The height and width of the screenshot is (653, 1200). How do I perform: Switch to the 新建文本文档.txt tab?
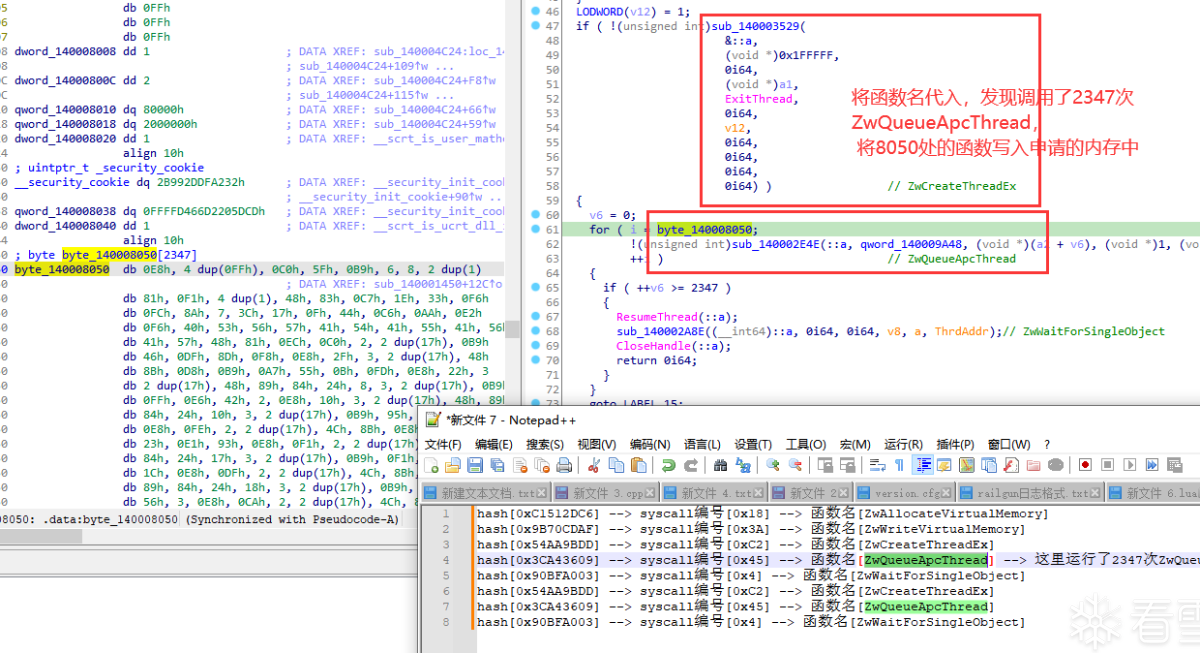click(486, 493)
